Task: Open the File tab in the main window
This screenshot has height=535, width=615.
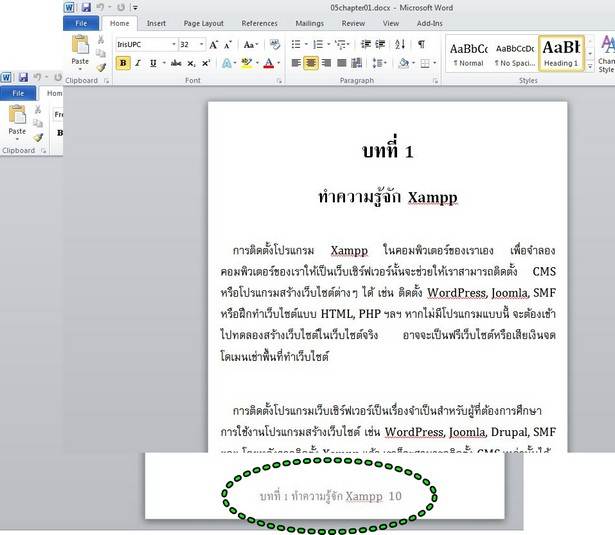Action: pos(81,24)
